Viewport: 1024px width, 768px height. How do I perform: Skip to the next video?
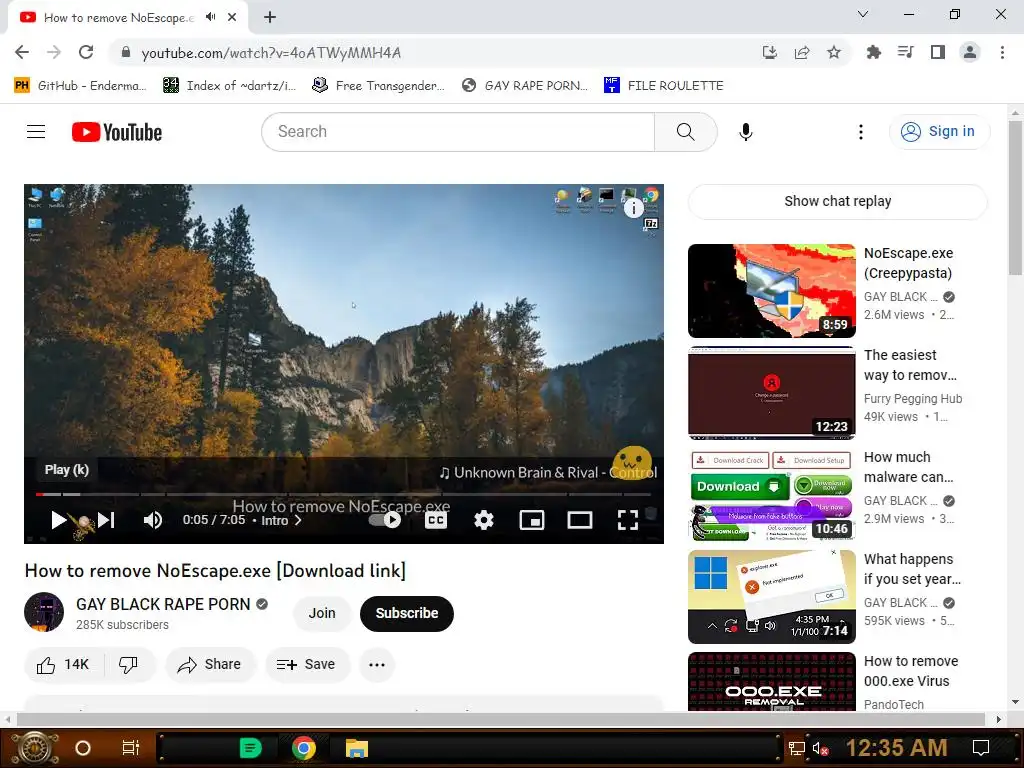click(x=106, y=520)
